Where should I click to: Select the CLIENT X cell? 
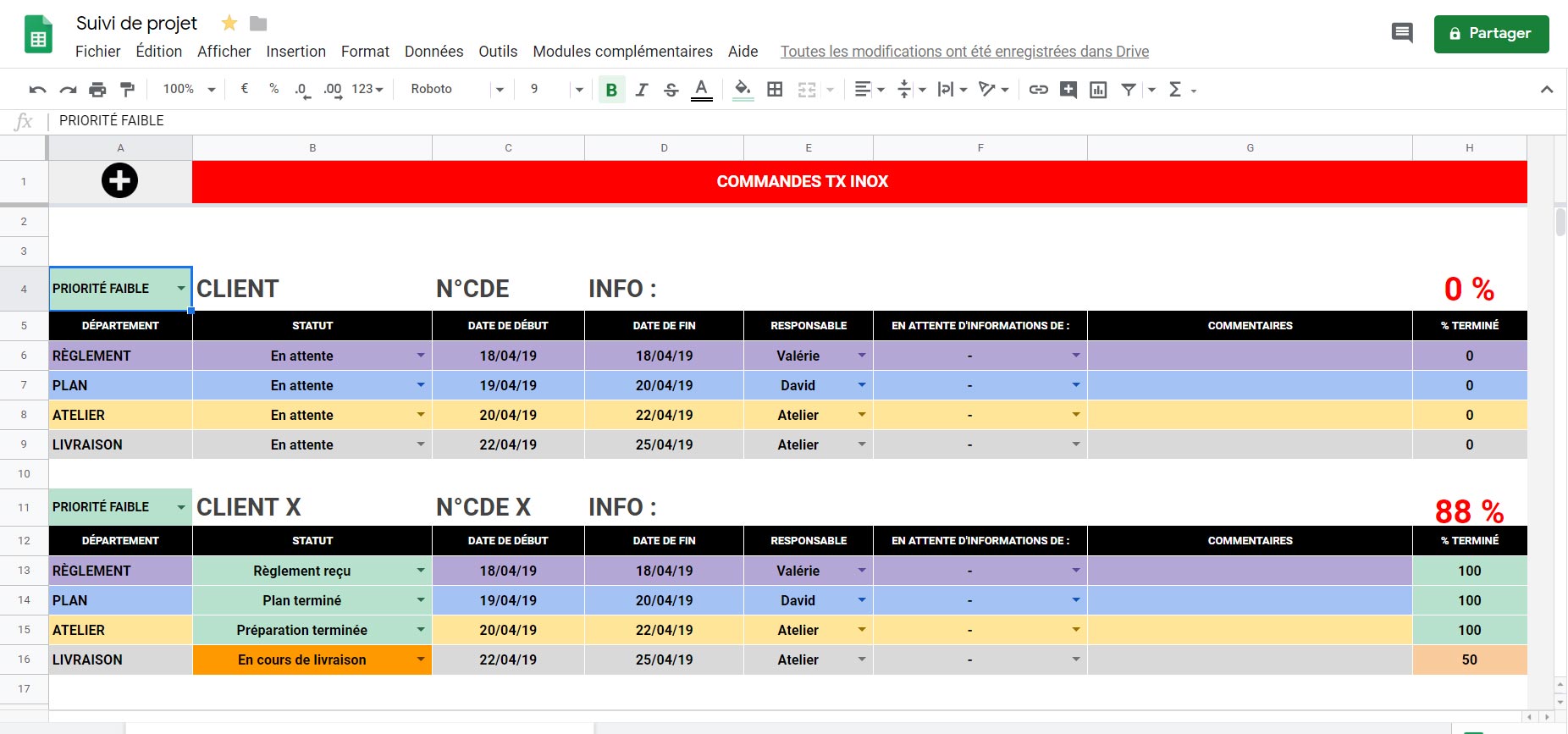coord(312,507)
